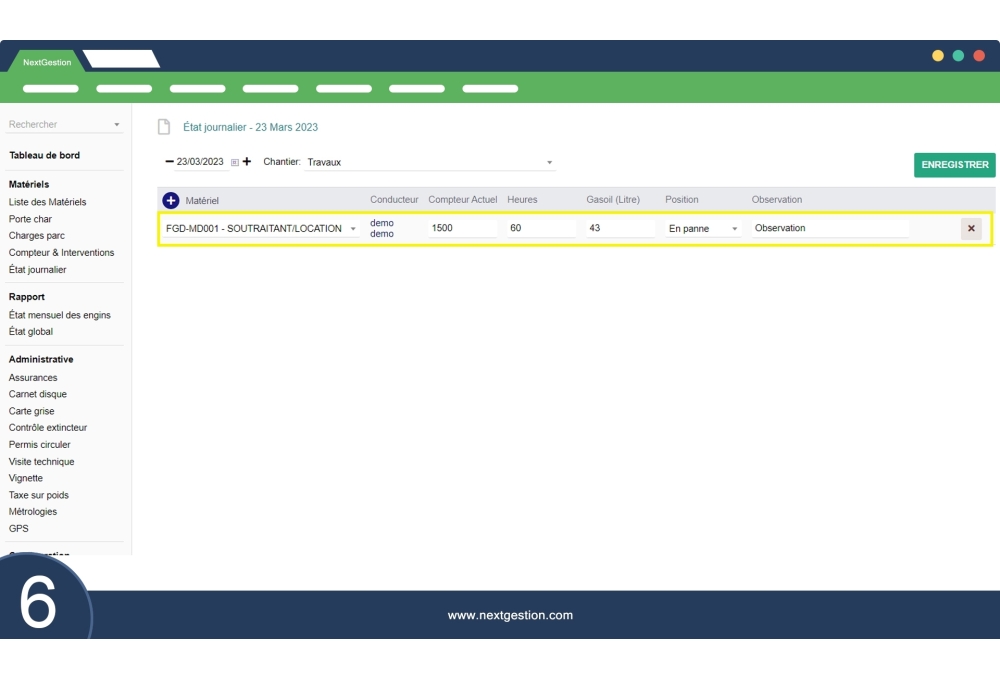
Task: Focus the Observation text field
Action: click(x=830, y=228)
